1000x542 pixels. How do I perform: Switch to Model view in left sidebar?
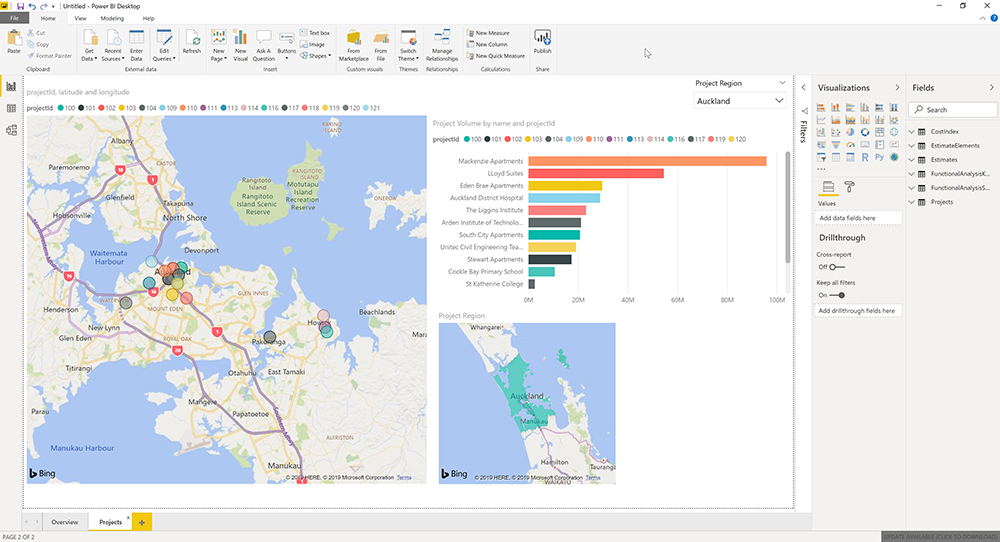tap(11, 130)
